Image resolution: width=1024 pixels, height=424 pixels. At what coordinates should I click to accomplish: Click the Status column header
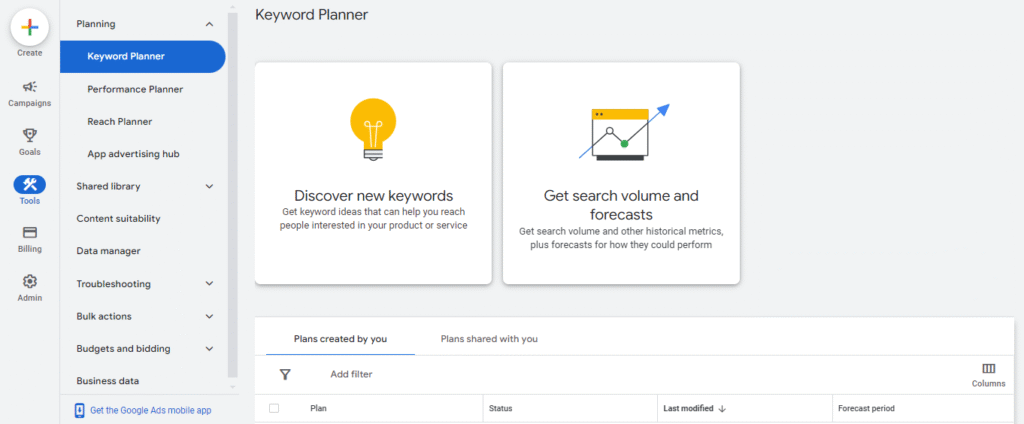point(501,408)
